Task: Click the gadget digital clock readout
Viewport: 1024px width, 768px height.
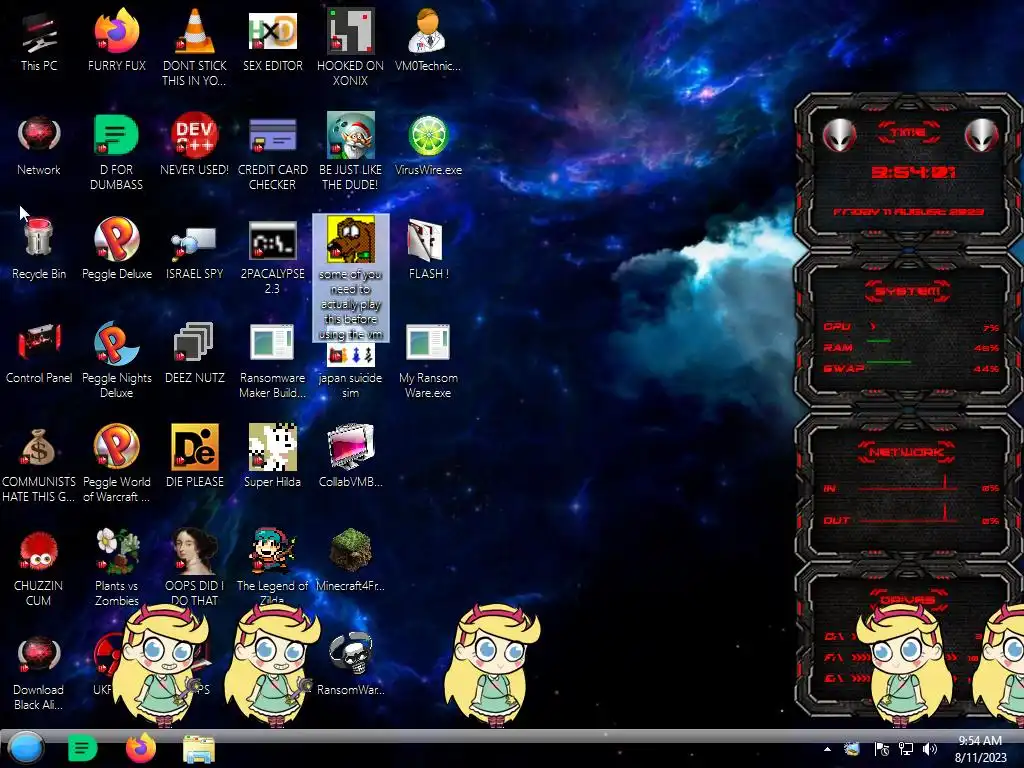Action: [914, 172]
